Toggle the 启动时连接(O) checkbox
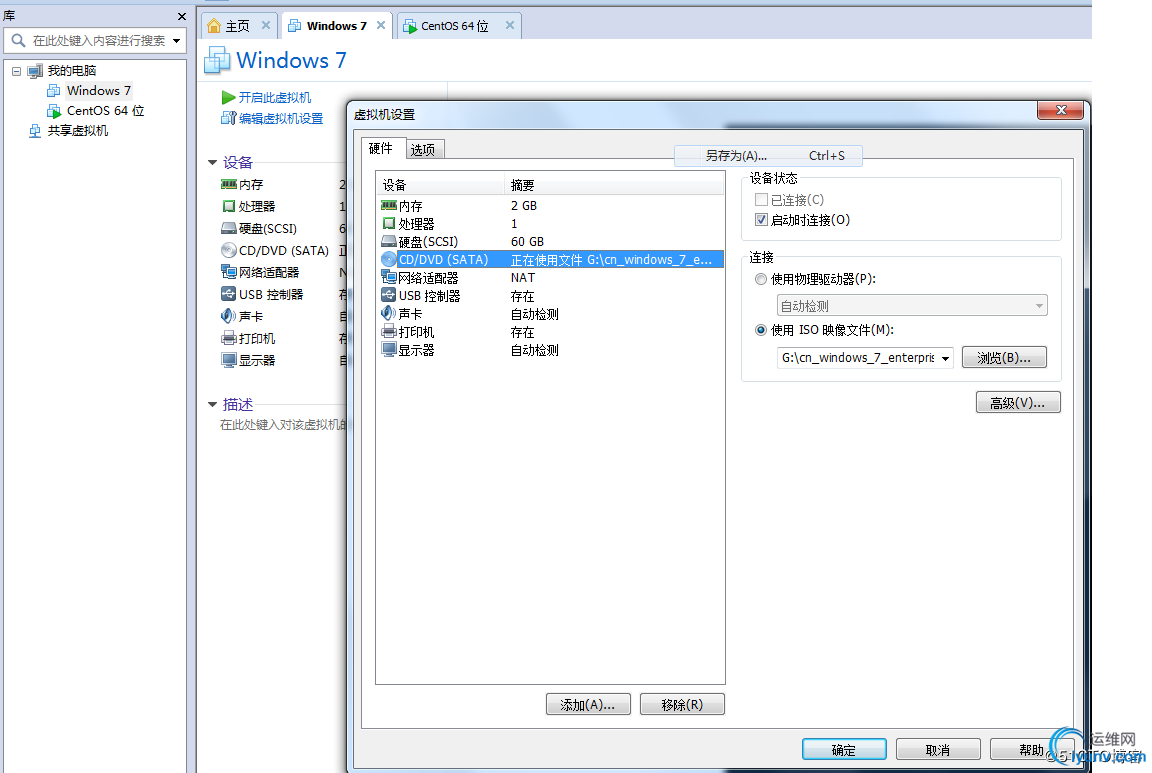The width and height of the screenshot is (1152, 773). tap(761, 220)
